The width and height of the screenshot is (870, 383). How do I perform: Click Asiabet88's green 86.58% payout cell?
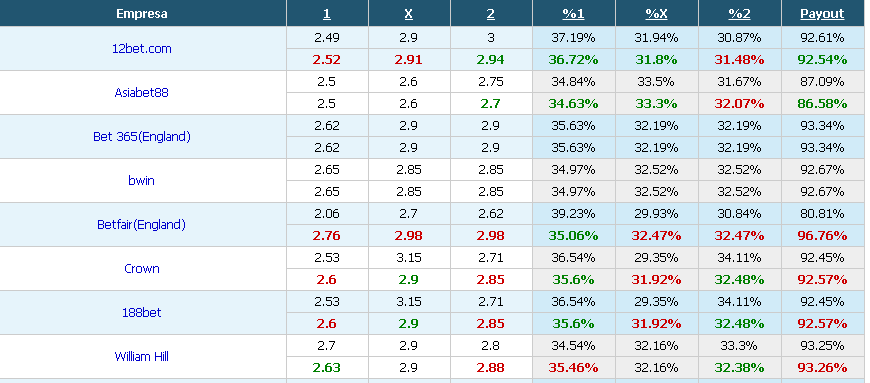coord(822,103)
